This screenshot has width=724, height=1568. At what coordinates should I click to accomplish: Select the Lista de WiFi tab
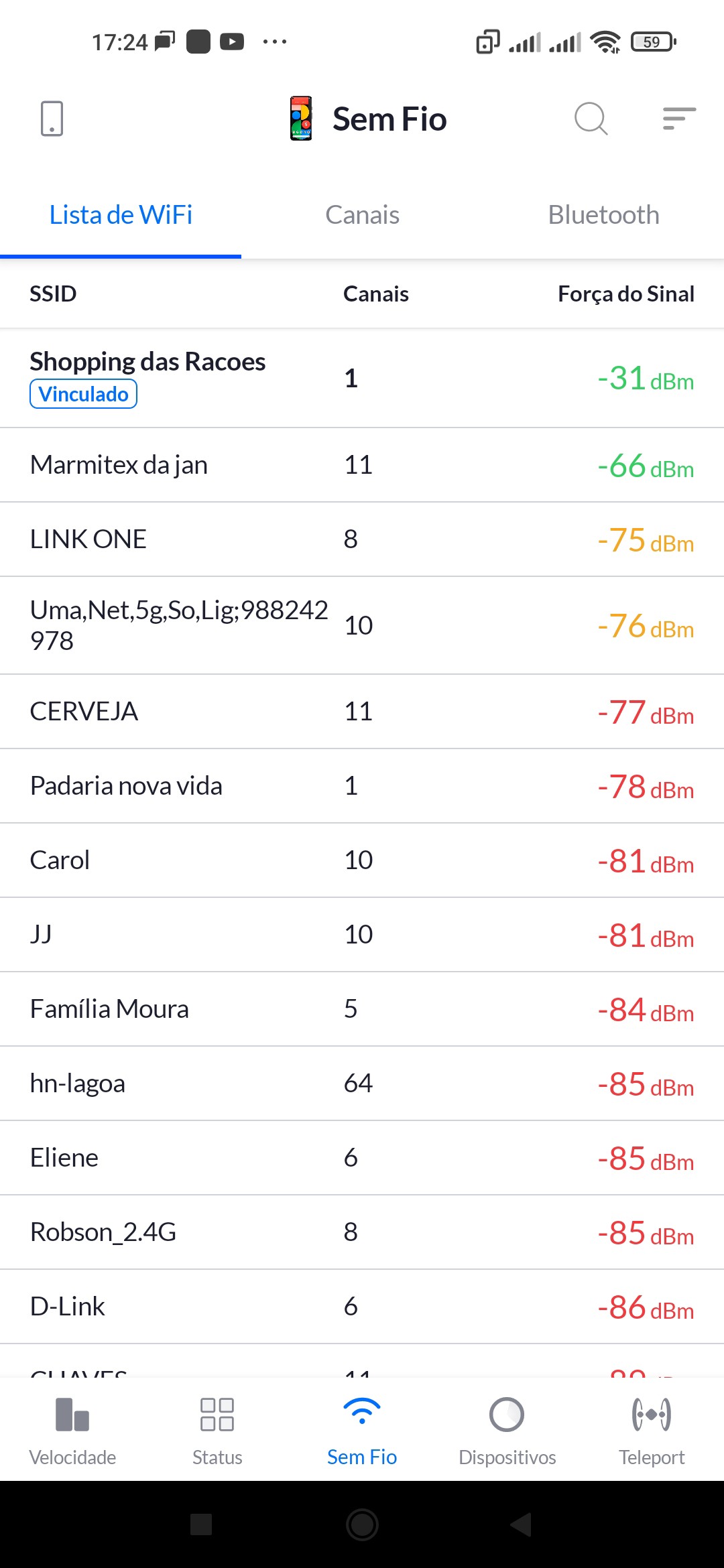point(121,215)
